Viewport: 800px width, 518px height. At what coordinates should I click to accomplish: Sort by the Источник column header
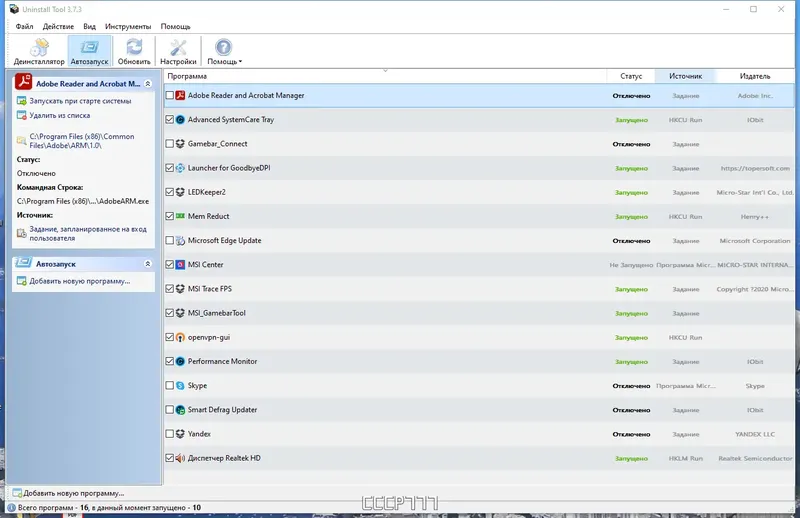(x=685, y=76)
